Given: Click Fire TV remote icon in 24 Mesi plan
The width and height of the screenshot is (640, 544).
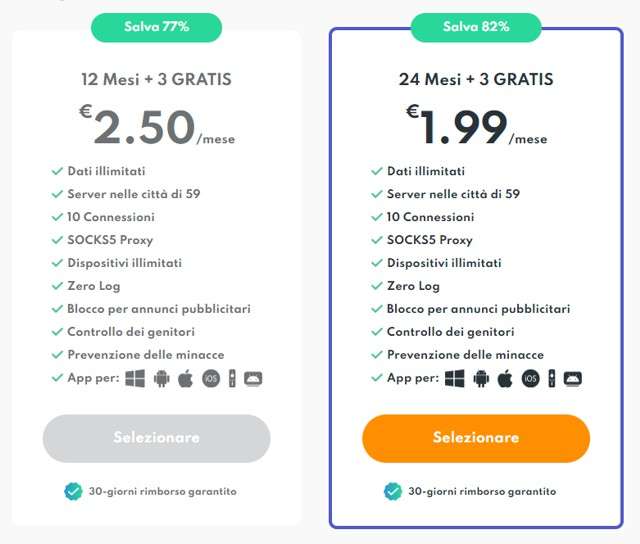Looking at the screenshot, I should pos(551,378).
